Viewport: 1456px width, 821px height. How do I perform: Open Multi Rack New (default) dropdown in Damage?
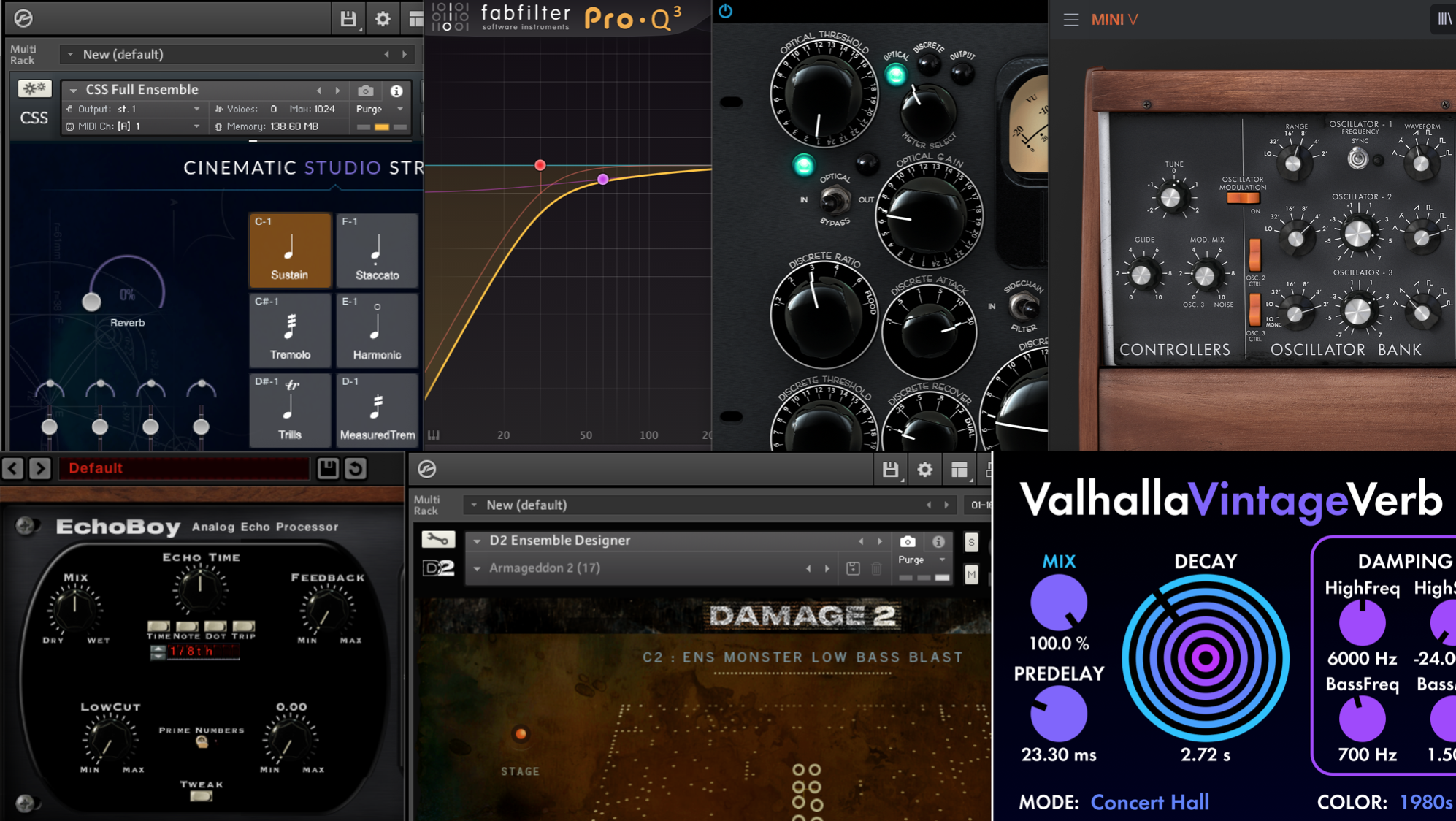point(475,505)
